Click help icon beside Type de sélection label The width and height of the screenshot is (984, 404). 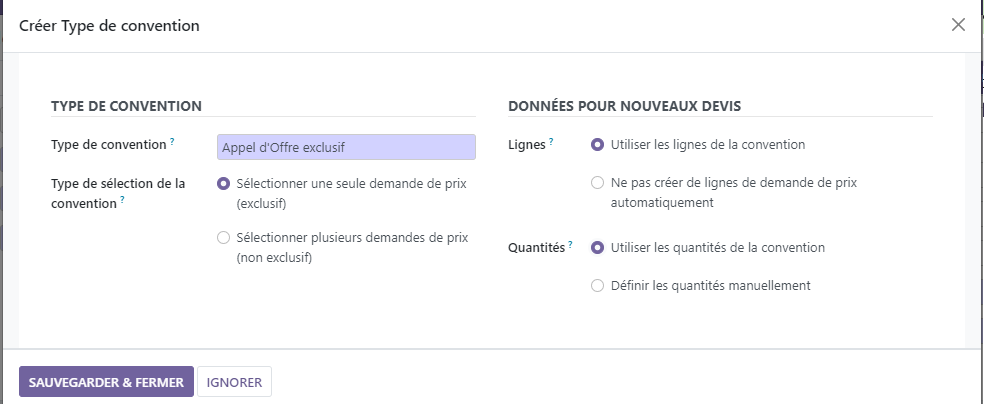(122, 200)
